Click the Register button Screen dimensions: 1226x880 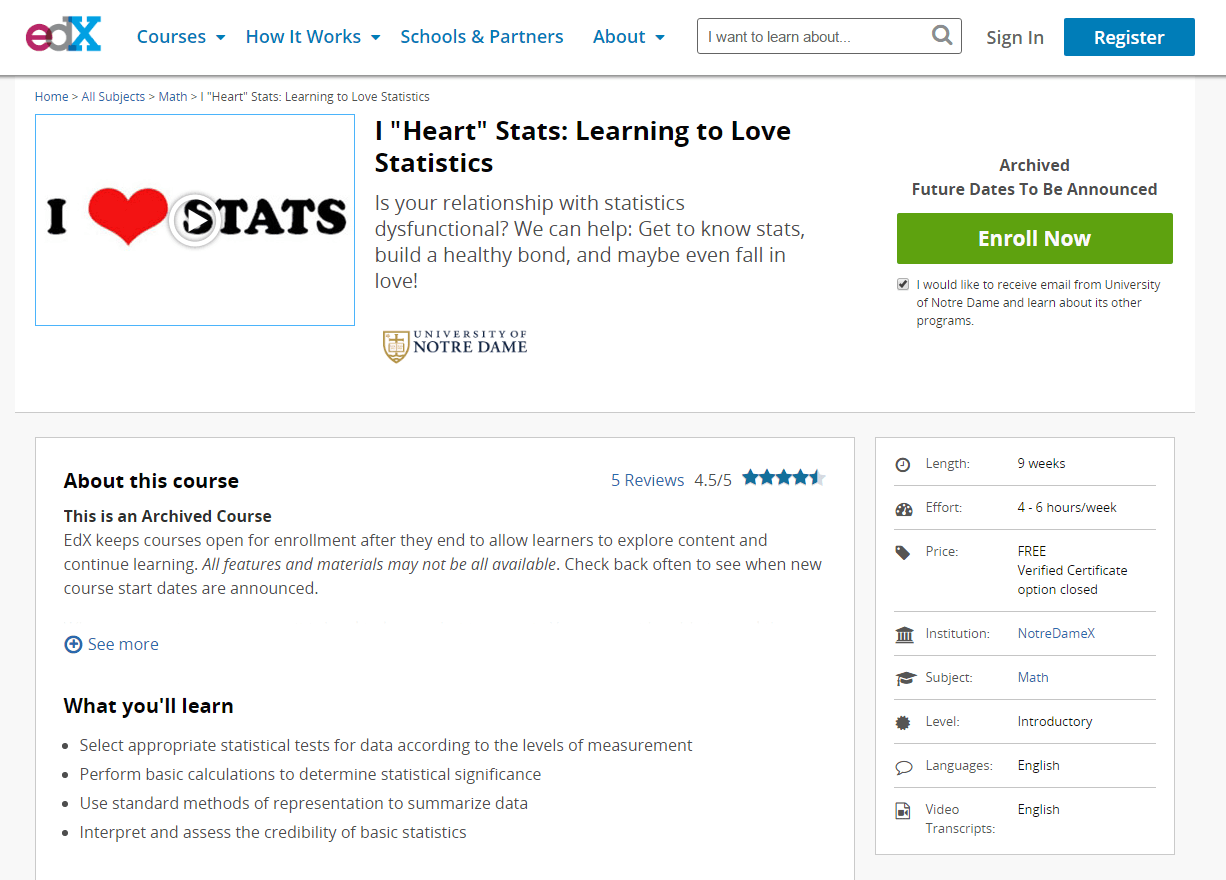(1129, 37)
